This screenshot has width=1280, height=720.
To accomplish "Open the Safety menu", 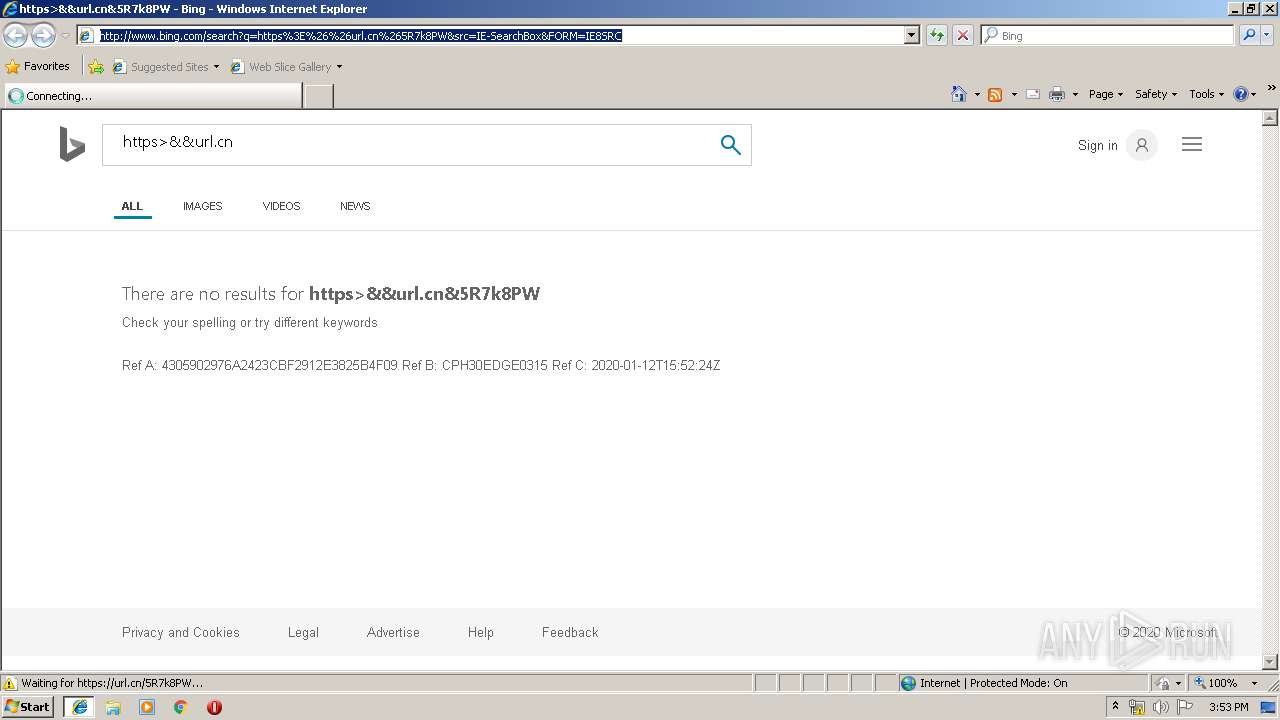I will [1156, 94].
